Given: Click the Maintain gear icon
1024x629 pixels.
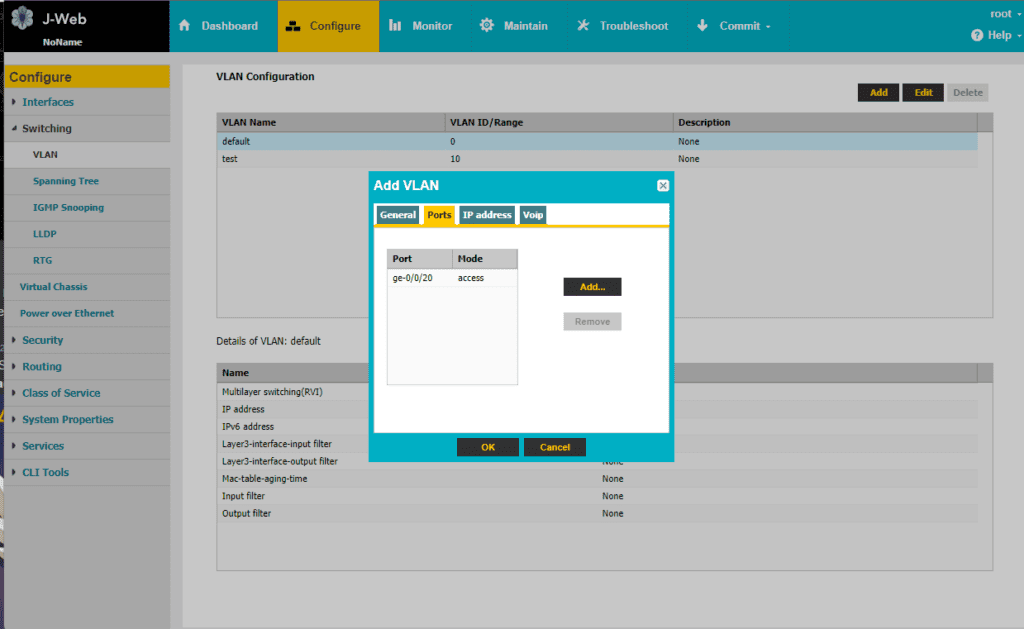Looking at the screenshot, I should coord(487,25).
